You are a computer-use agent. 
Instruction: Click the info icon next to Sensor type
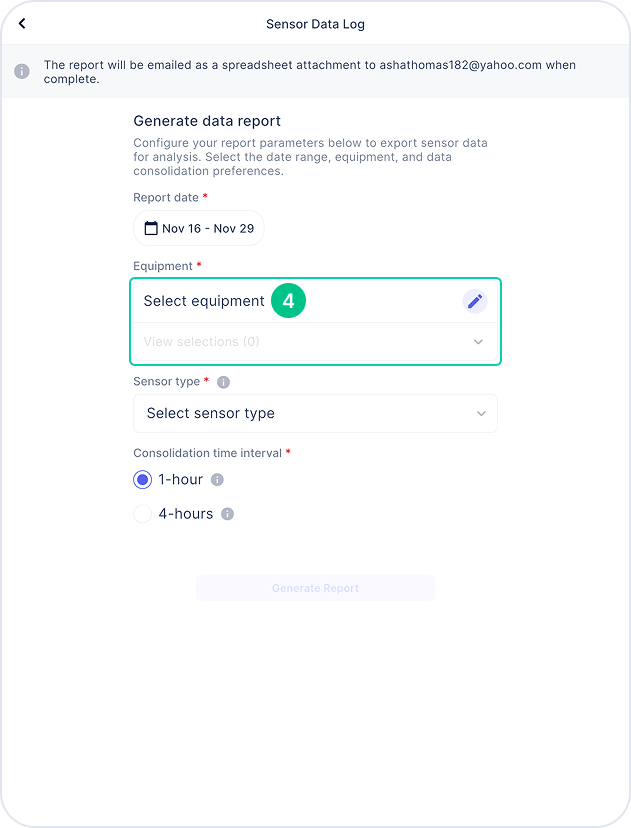223,382
